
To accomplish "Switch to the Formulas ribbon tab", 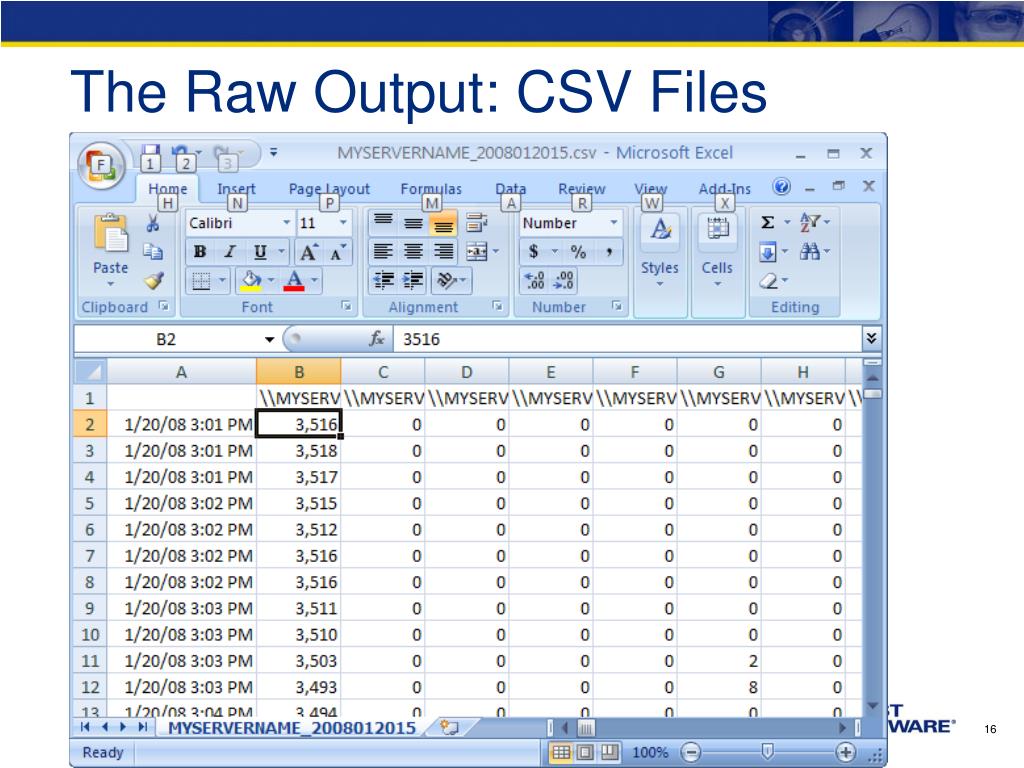I will tap(432, 189).
